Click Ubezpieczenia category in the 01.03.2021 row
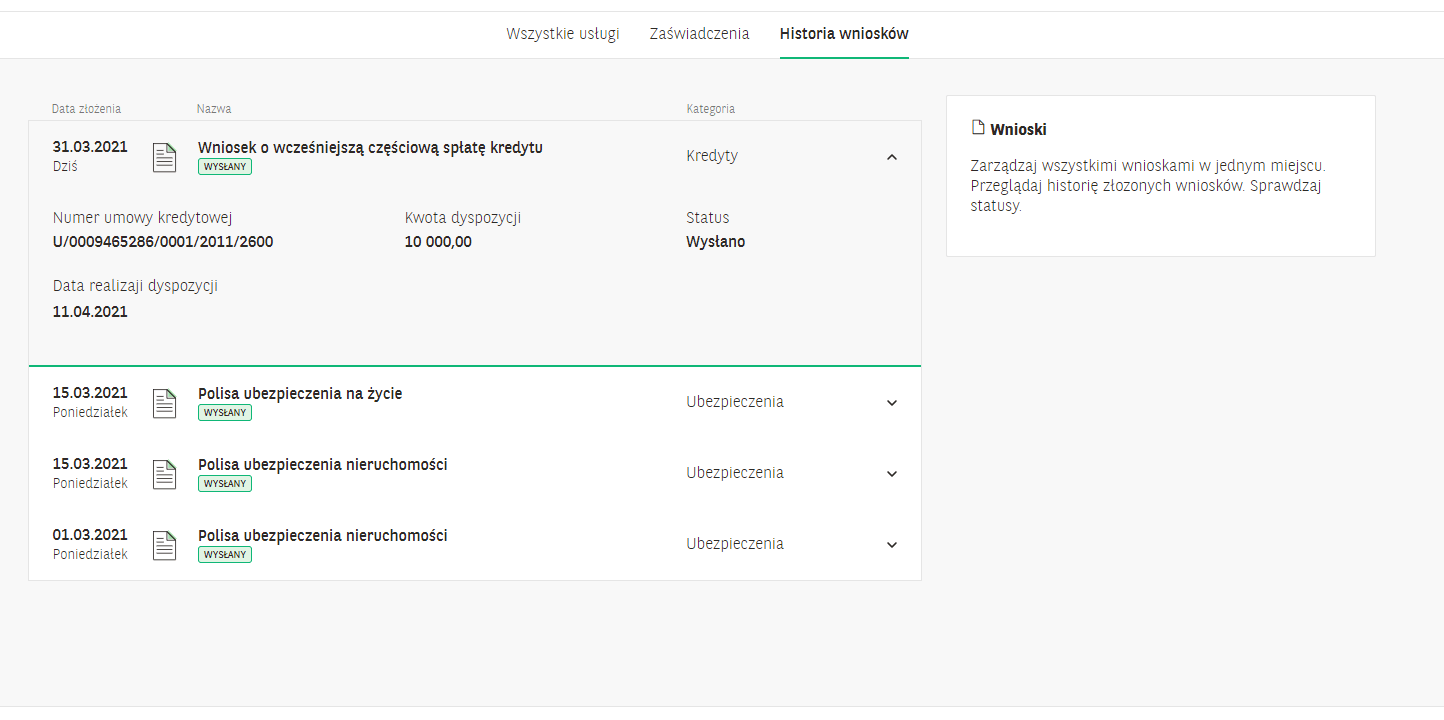This screenshot has height=720, width=1444. click(735, 544)
